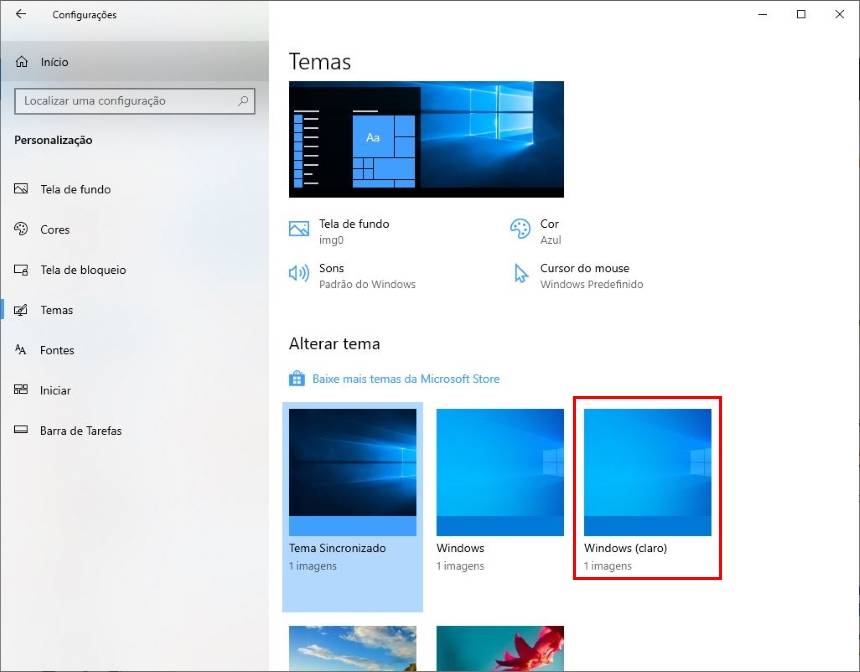Close the Configurações window

click(839, 14)
